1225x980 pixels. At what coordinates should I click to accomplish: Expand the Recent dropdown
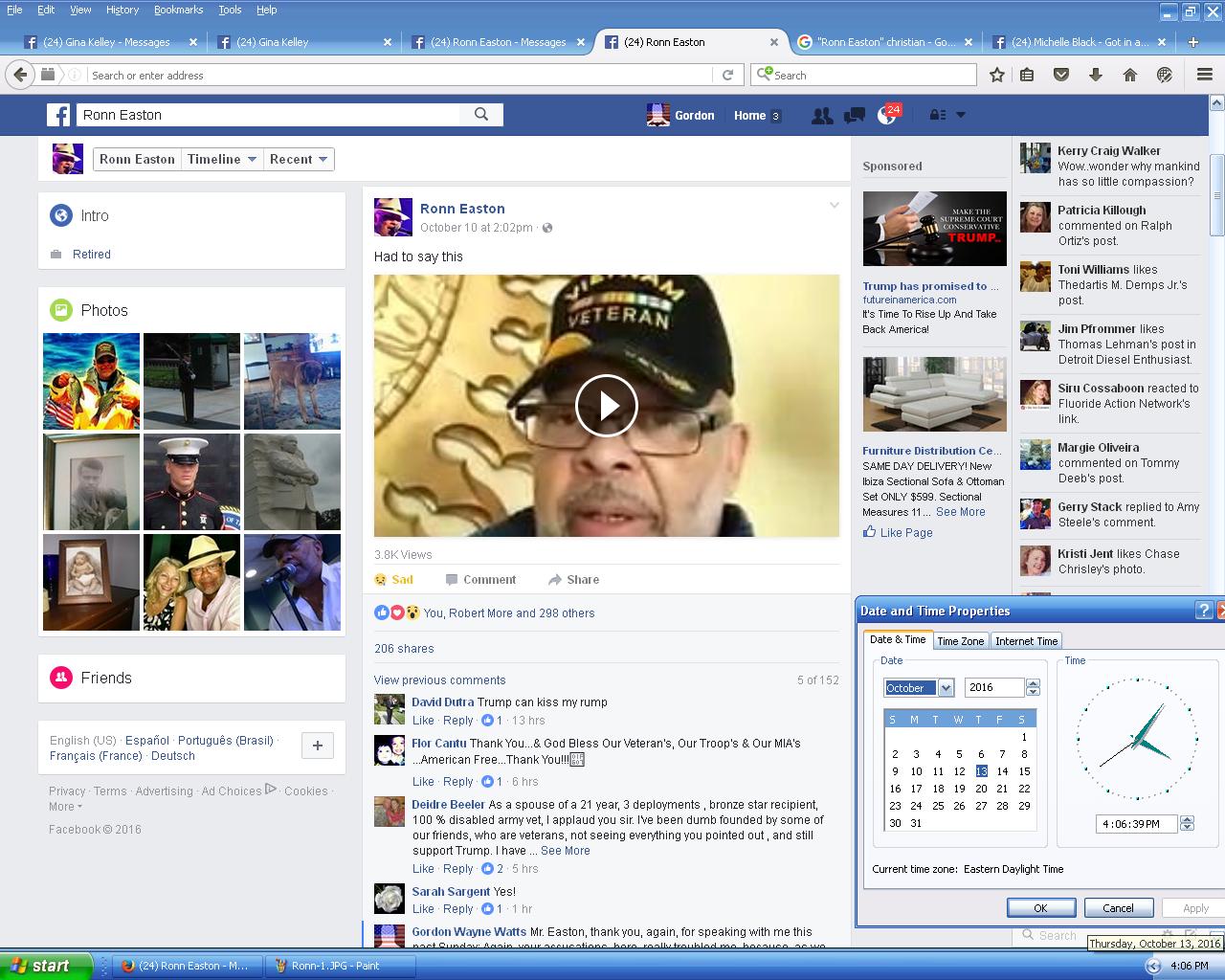click(x=299, y=159)
